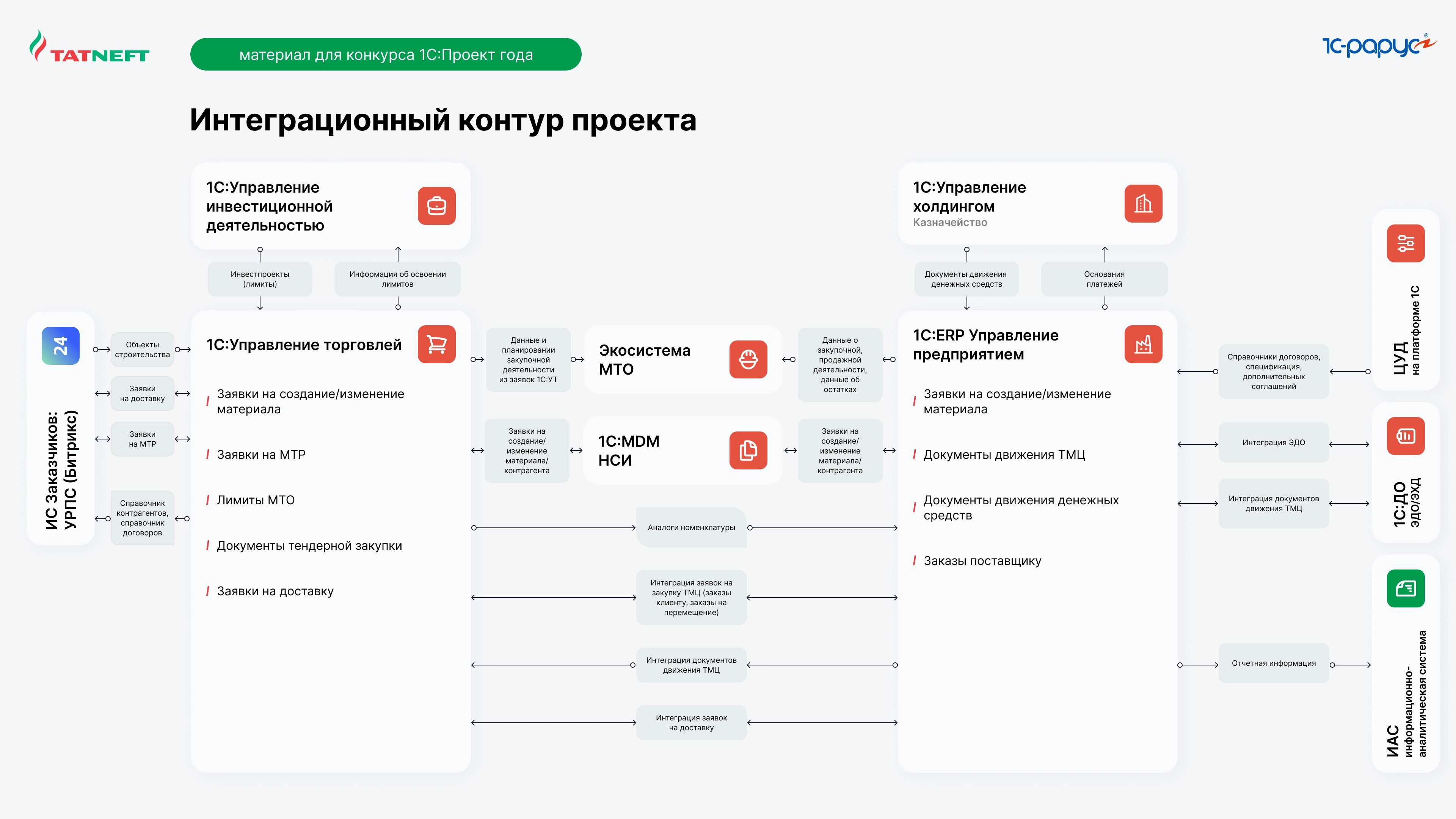
Task: Click the green banner 'материал для конкурса 1С:Проект года'
Action: [x=386, y=54]
